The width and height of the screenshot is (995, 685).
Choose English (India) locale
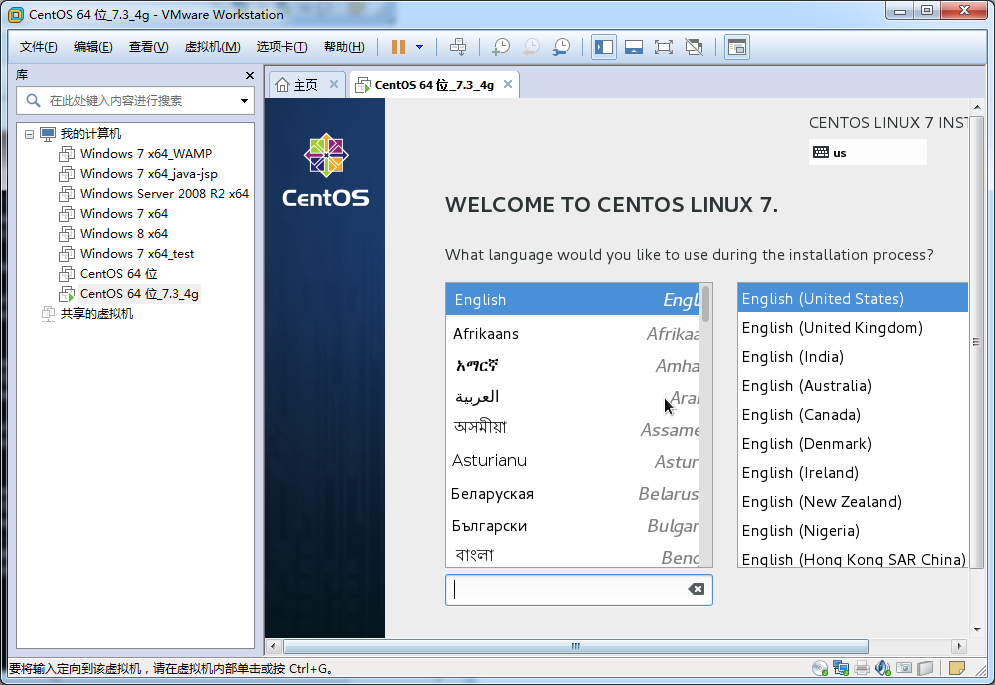click(x=853, y=357)
